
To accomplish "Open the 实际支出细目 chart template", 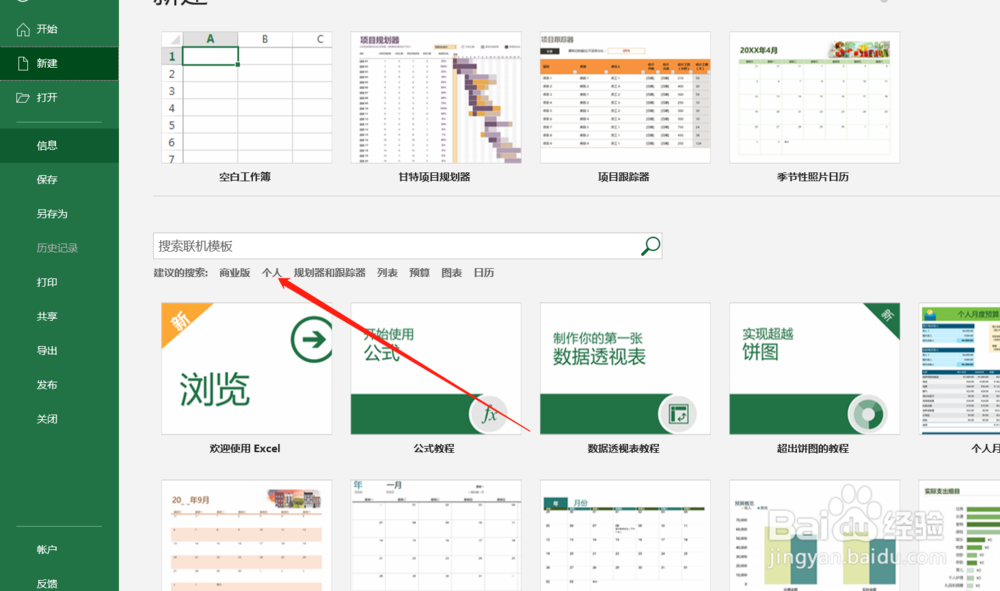I will pyautogui.click(x=959, y=536).
